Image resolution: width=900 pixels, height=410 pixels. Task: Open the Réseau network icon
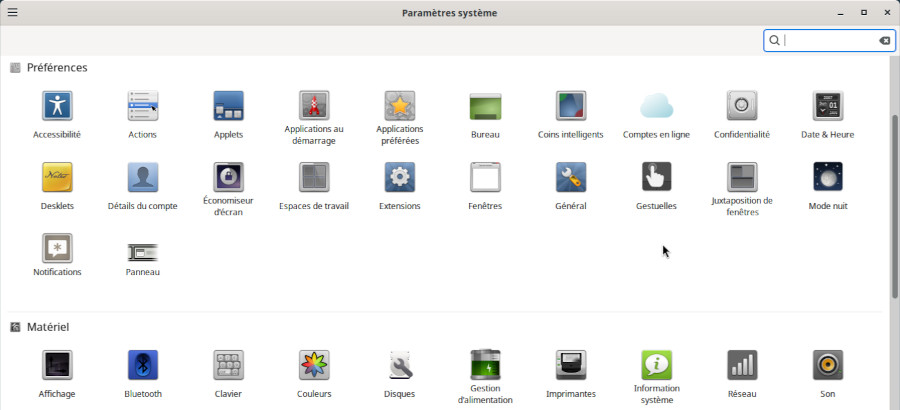coord(742,365)
